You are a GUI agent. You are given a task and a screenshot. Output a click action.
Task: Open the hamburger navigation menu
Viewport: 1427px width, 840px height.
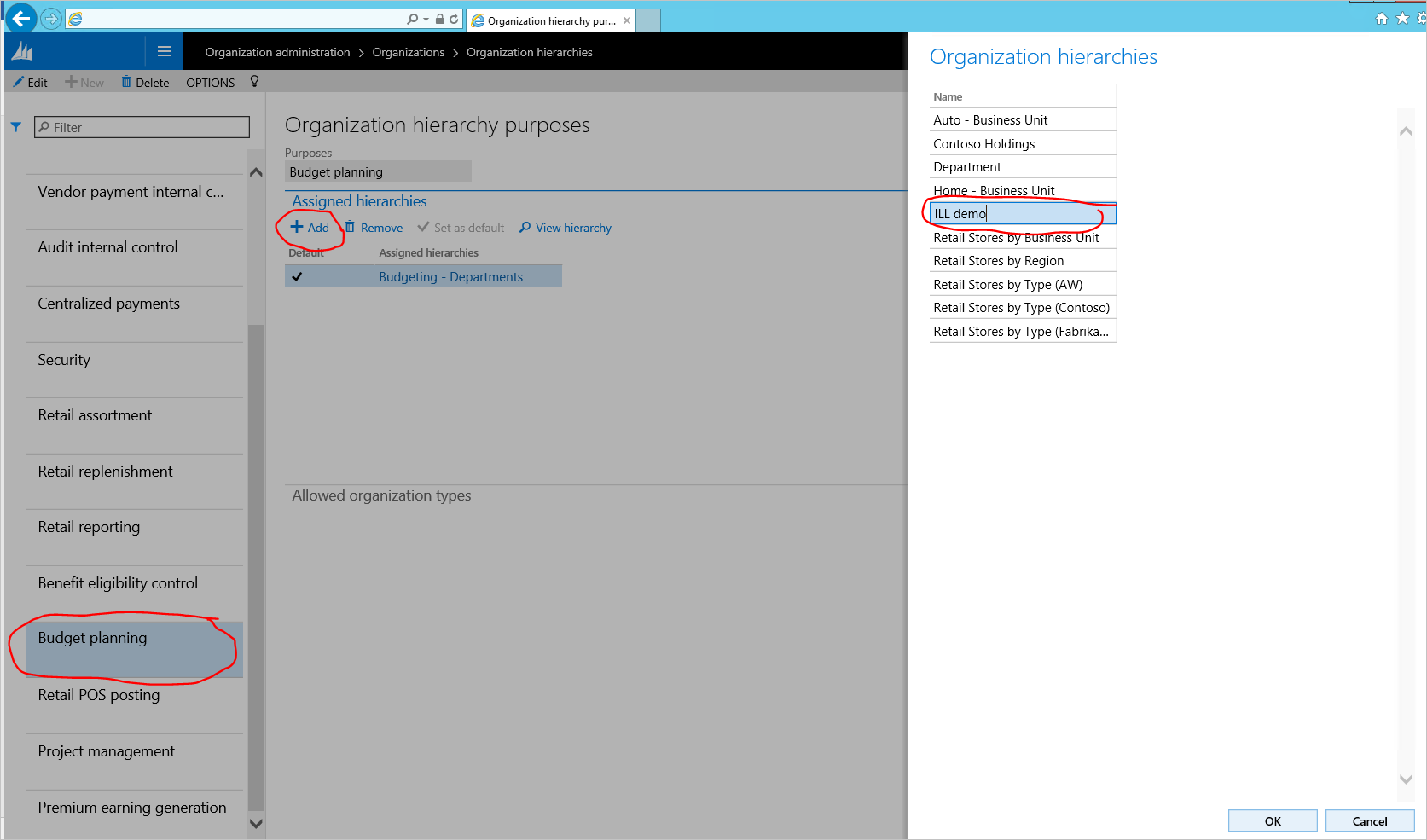(x=165, y=52)
